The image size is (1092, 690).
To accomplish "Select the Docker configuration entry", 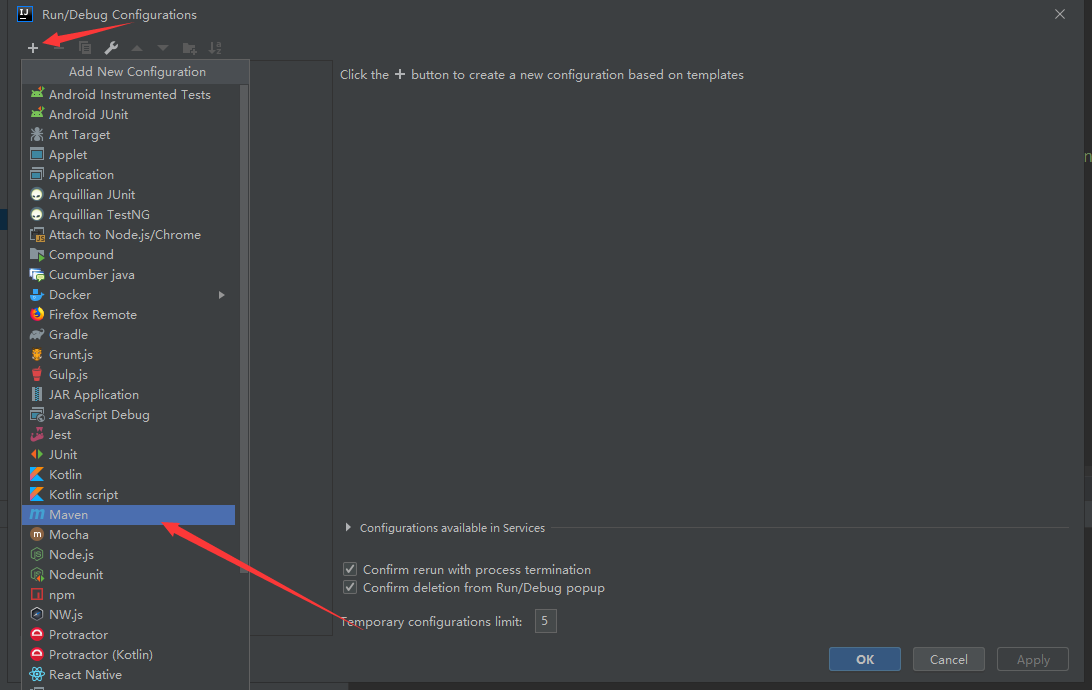I will point(129,295).
